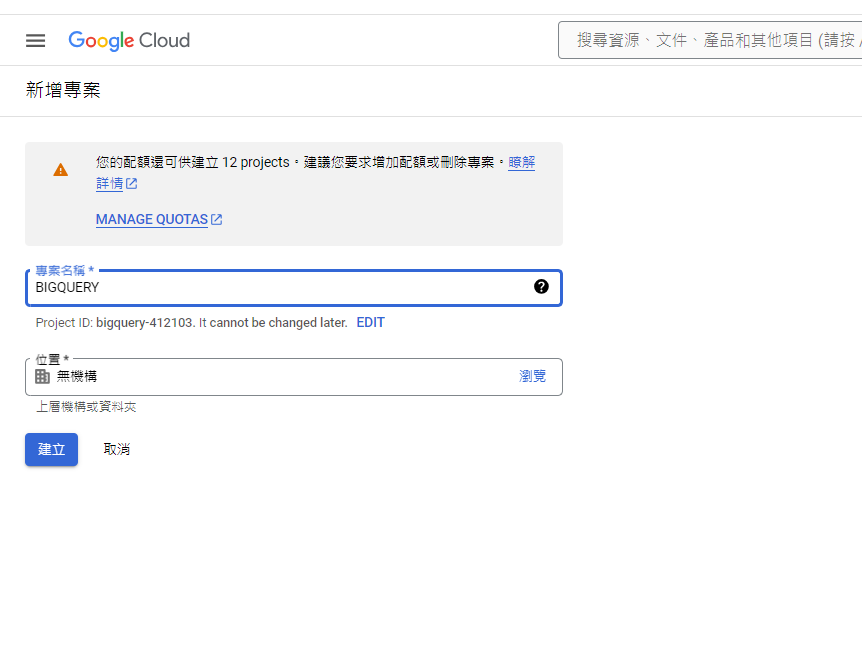The height and width of the screenshot is (653, 862).
Task: Open the hamburger navigation menu
Action: (x=35, y=40)
